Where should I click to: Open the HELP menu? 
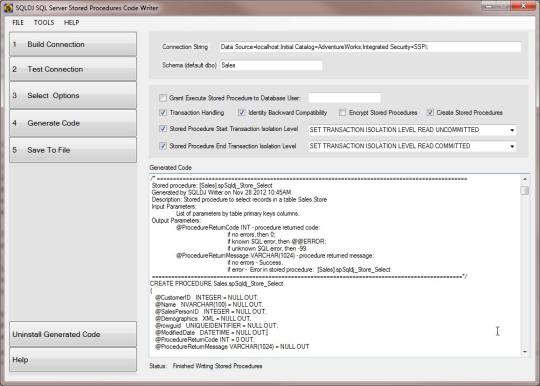(x=71, y=23)
